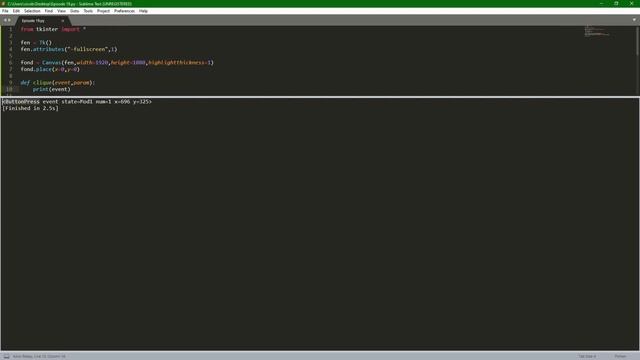Screen dimensions: 640x360
Task: Open the Selection menu
Action: coord(32,11)
